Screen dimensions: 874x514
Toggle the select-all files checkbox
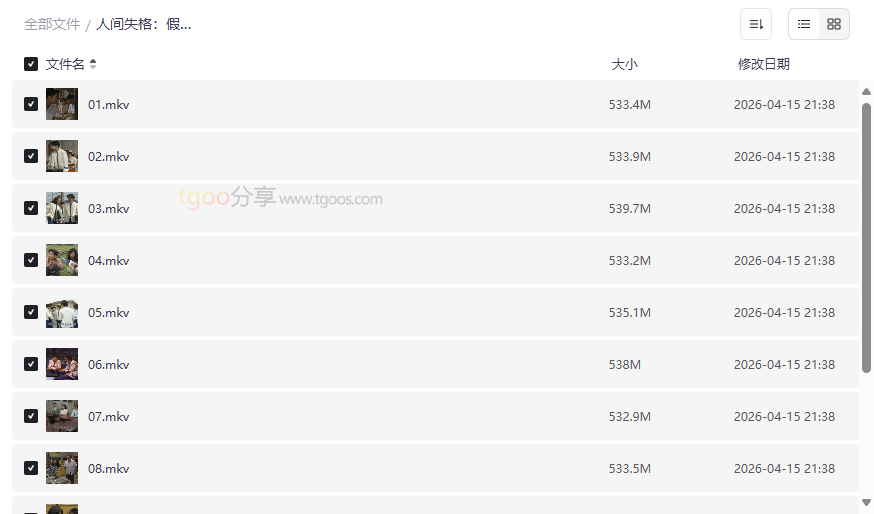coord(31,64)
